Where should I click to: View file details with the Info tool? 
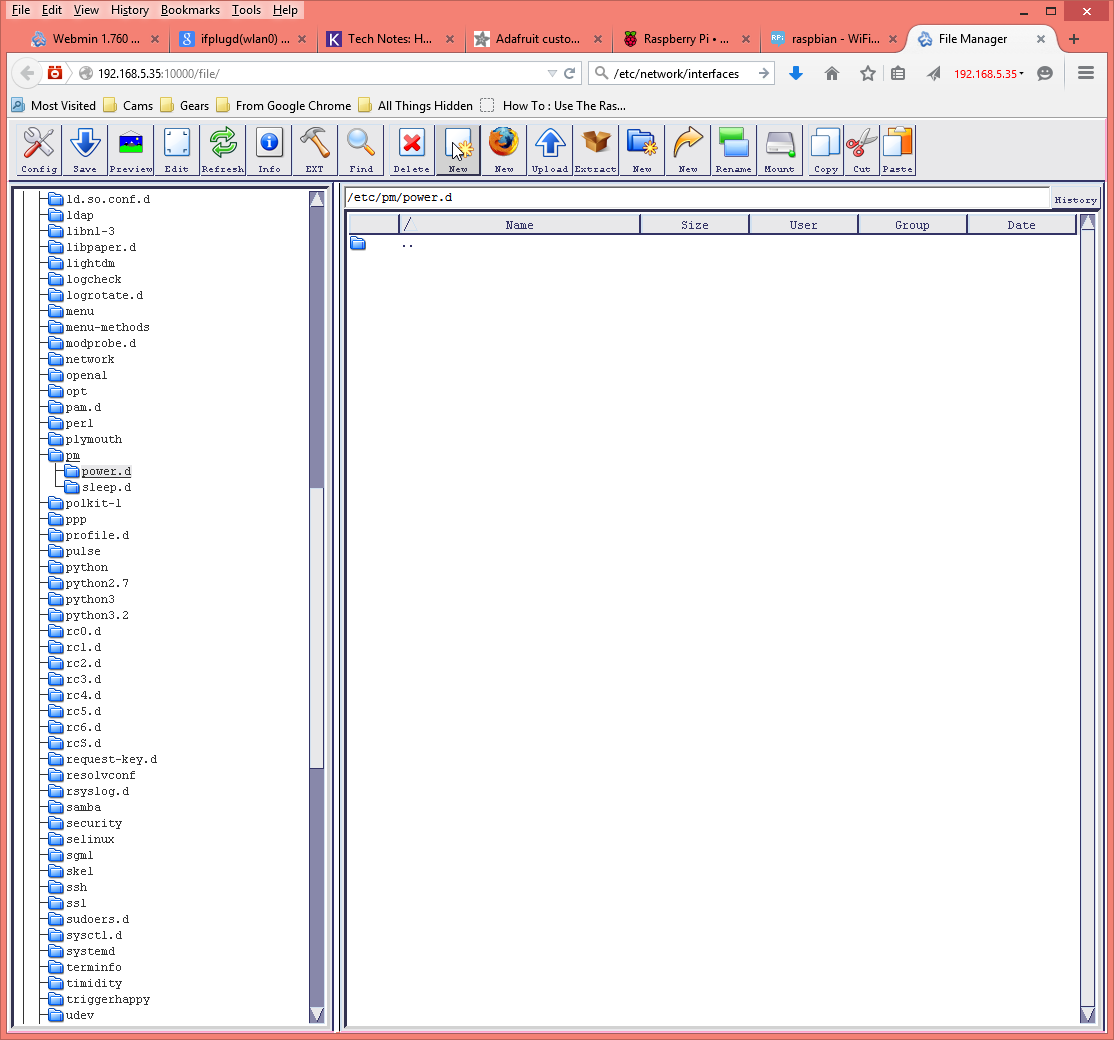point(268,148)
